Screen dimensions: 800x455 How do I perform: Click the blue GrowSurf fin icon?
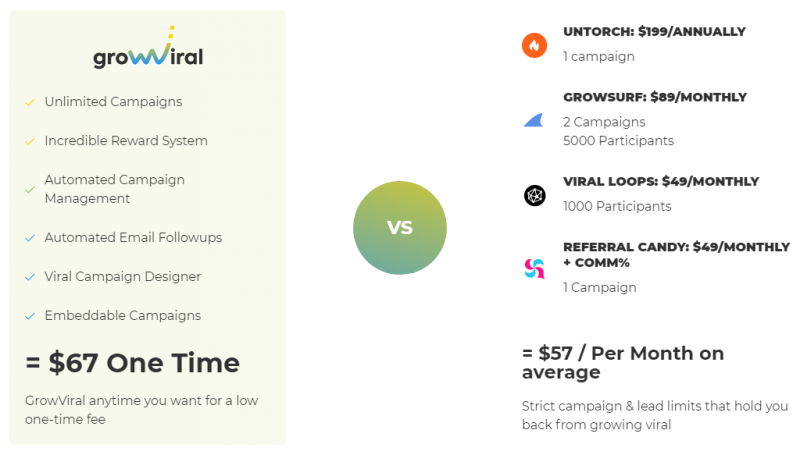pos(534,120)
